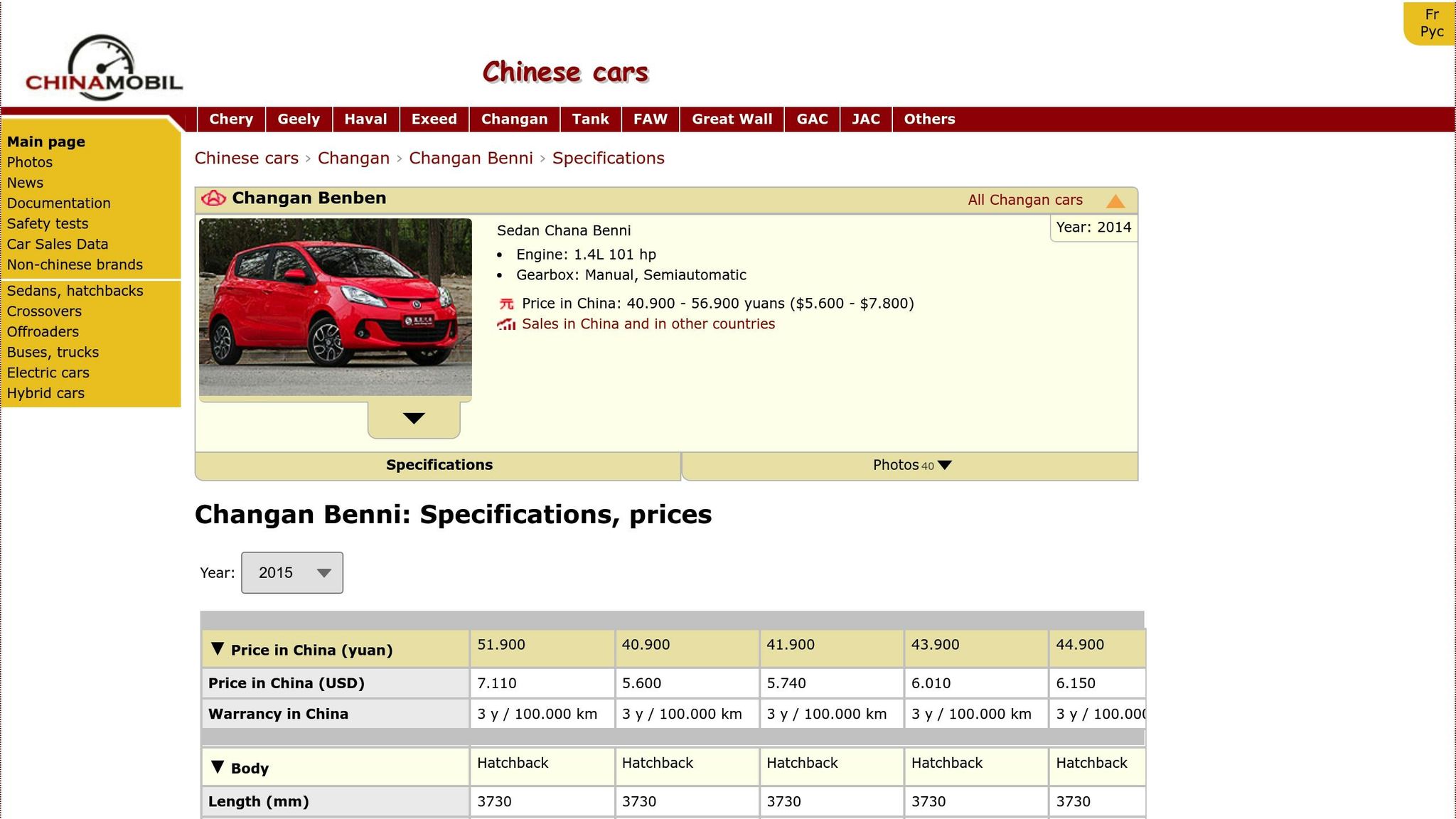Browse Sedans, hatchbacks category
This screenshot has width=1456, height=819.
(x=75, y=291)
